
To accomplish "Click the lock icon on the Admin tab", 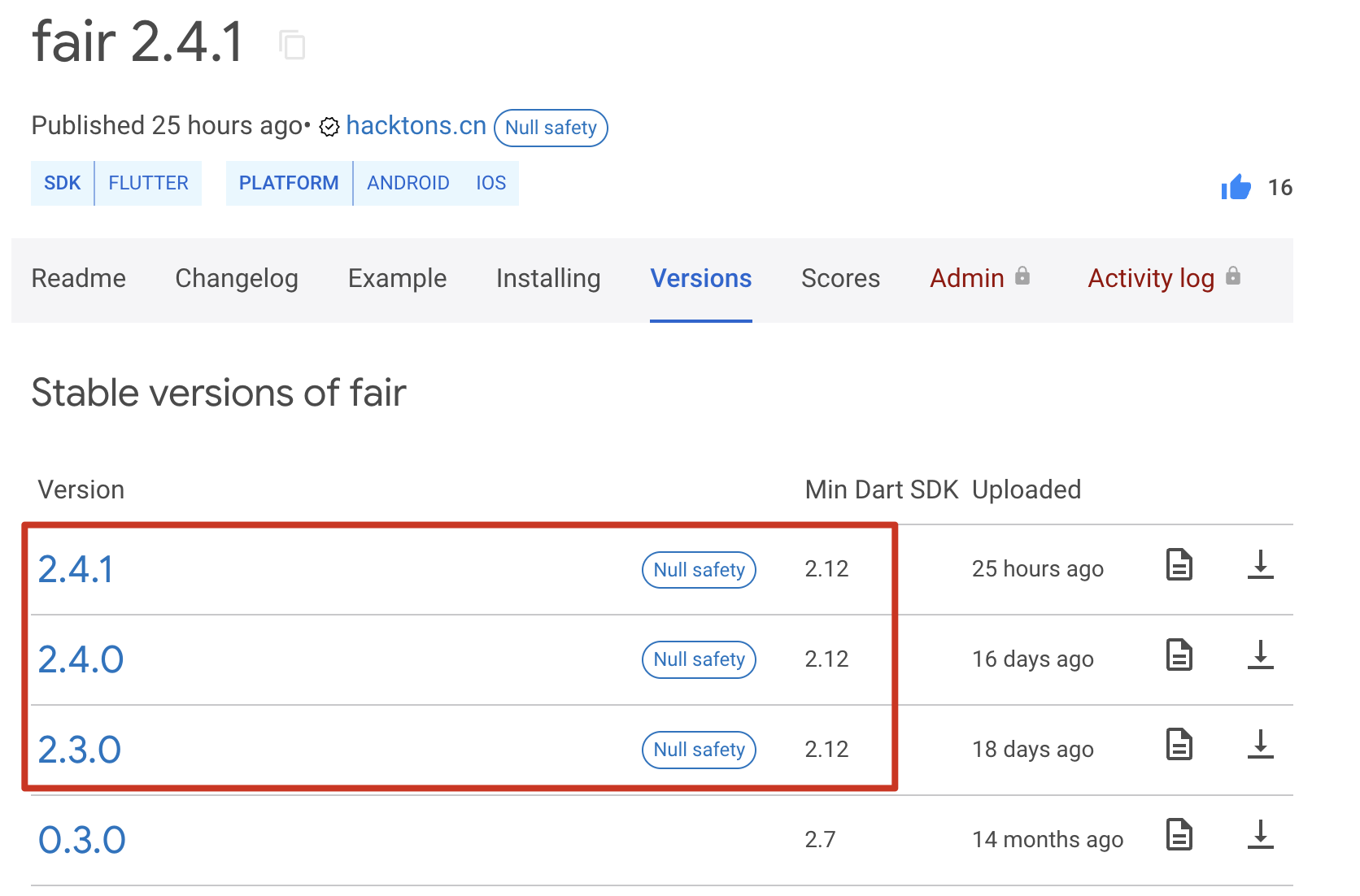I will coord(1022,276).
